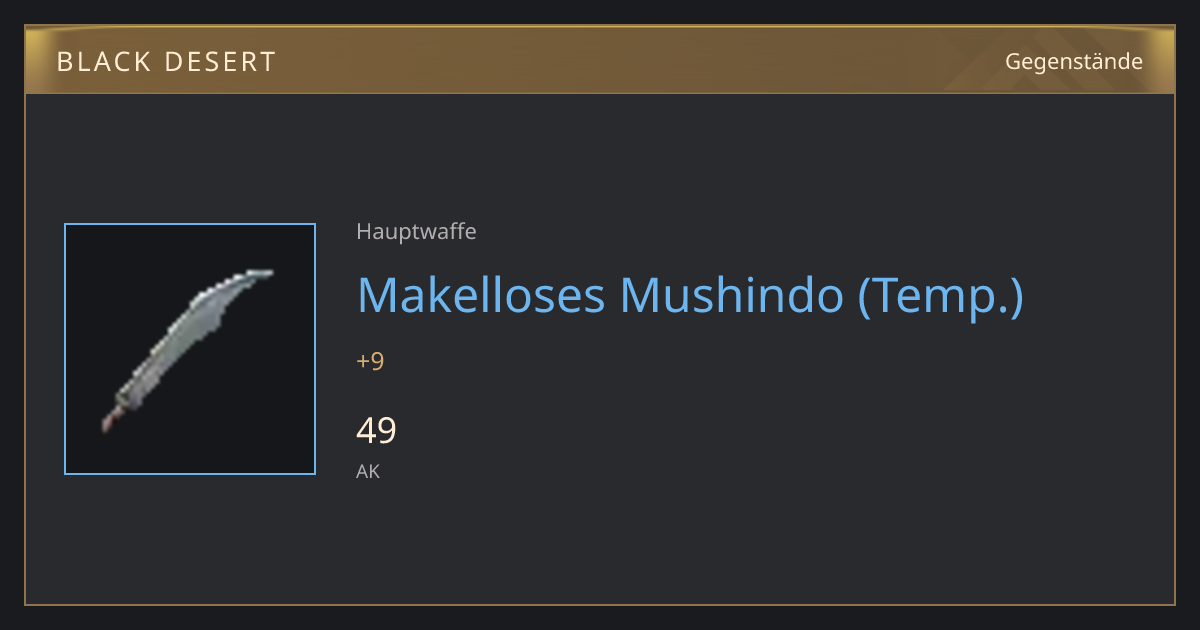Select the AK stat label
Viewport: 1200px width, 630px height.
point(368,472)
